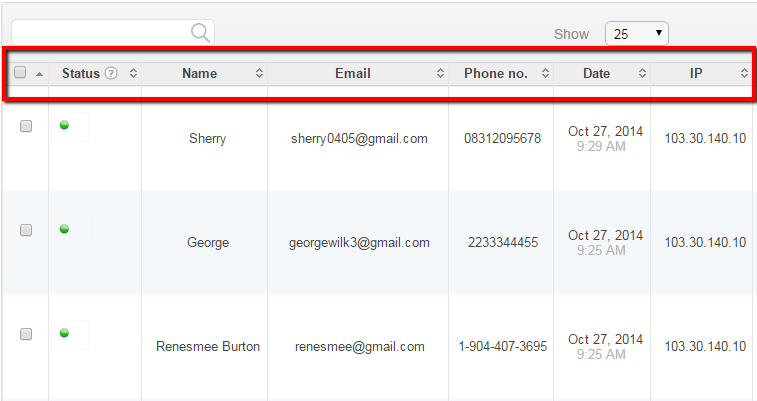Click Renesmee Burton's green status dot

click(64, 333)
